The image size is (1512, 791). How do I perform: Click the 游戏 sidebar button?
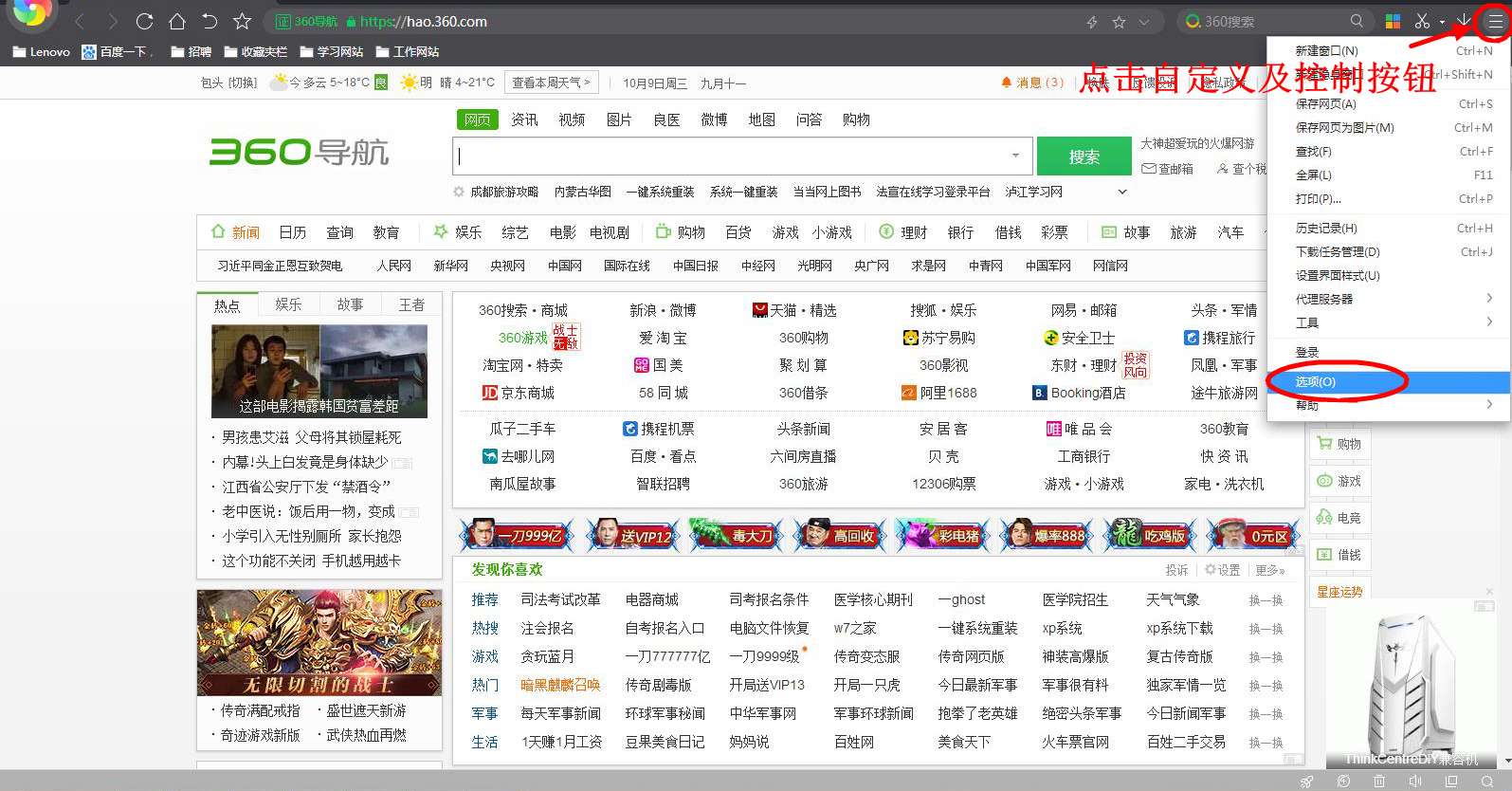[x=1339, y=481]
